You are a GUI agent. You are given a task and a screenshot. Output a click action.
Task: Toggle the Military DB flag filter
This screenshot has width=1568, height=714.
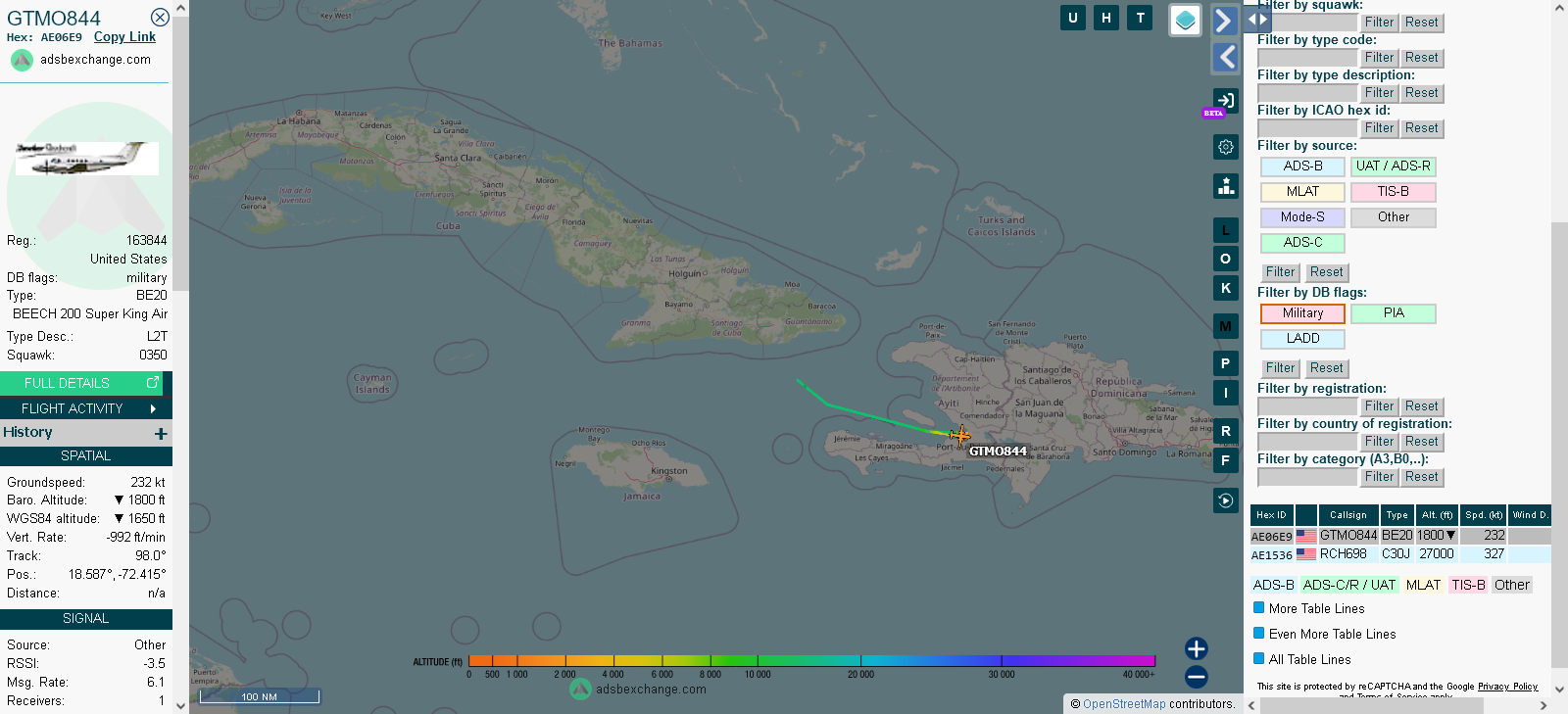click(1302, 313)
